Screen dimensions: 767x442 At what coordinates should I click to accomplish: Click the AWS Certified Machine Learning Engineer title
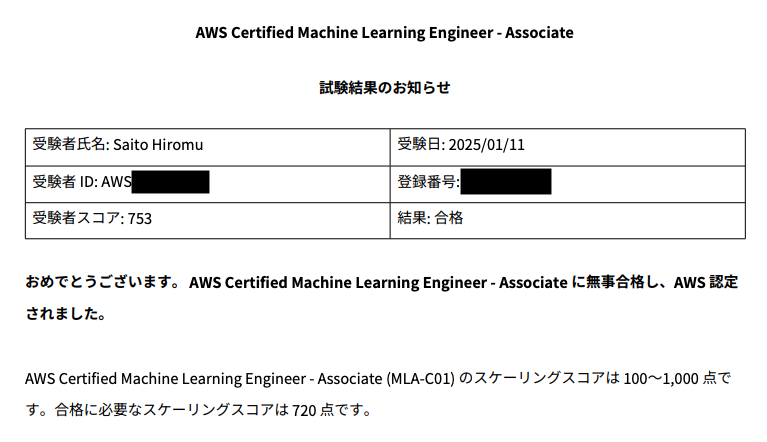pyautogui.click(x=384, y=33)
